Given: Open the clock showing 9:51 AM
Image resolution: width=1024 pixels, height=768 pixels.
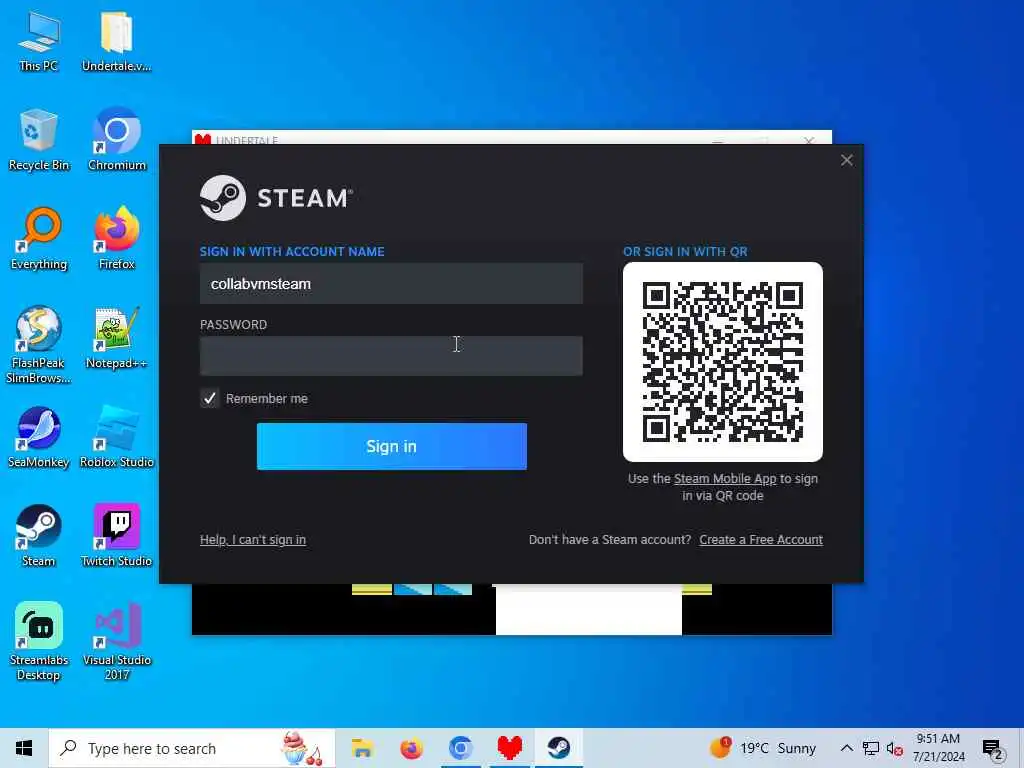Looking at the screenshot, I should point(938,748).
